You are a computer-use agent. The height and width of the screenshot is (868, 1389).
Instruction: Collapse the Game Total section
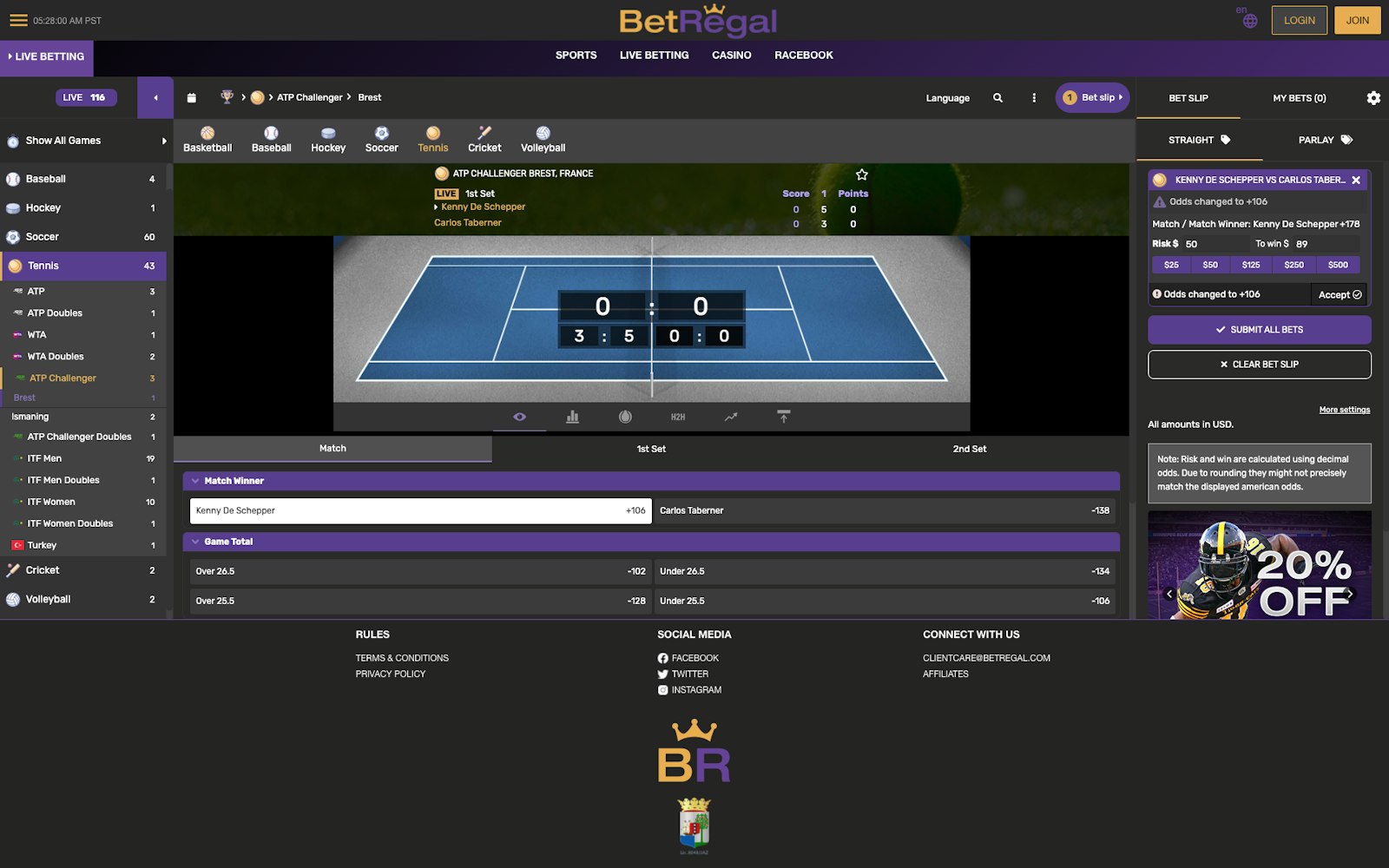click(x=195, y=542)
